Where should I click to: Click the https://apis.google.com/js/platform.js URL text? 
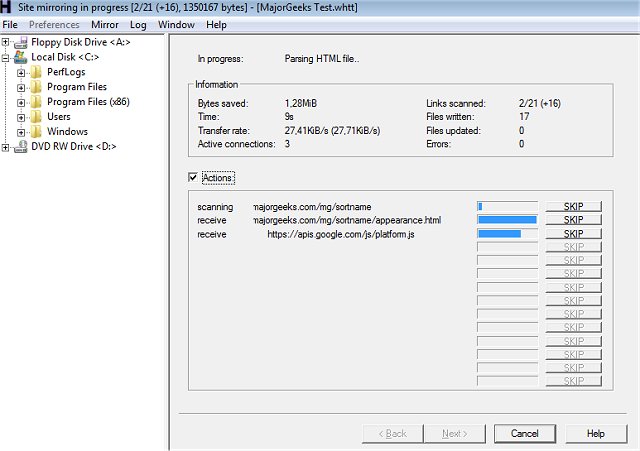341,234
